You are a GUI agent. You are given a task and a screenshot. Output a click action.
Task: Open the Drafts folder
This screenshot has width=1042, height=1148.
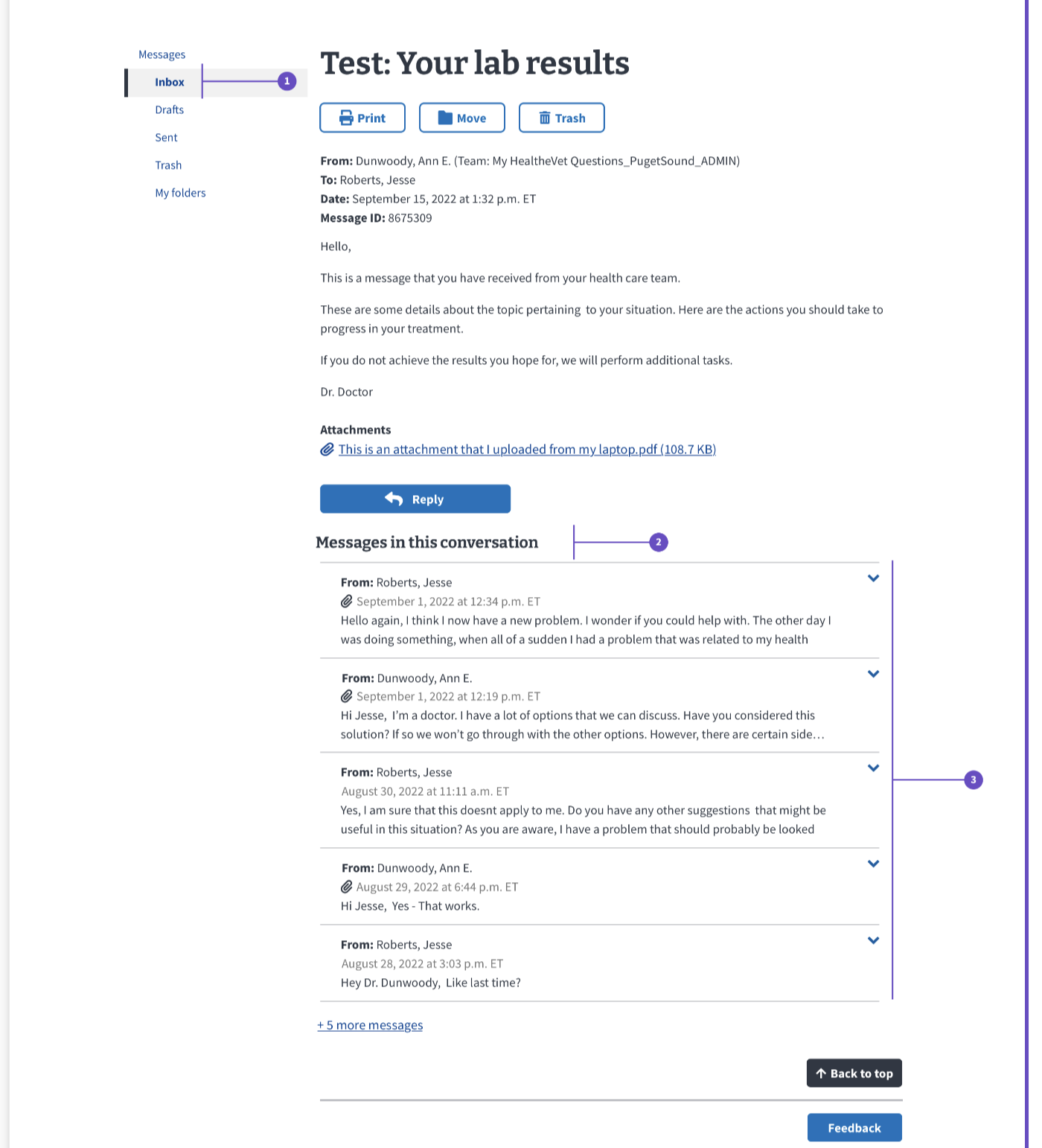[x=169, y=109]
